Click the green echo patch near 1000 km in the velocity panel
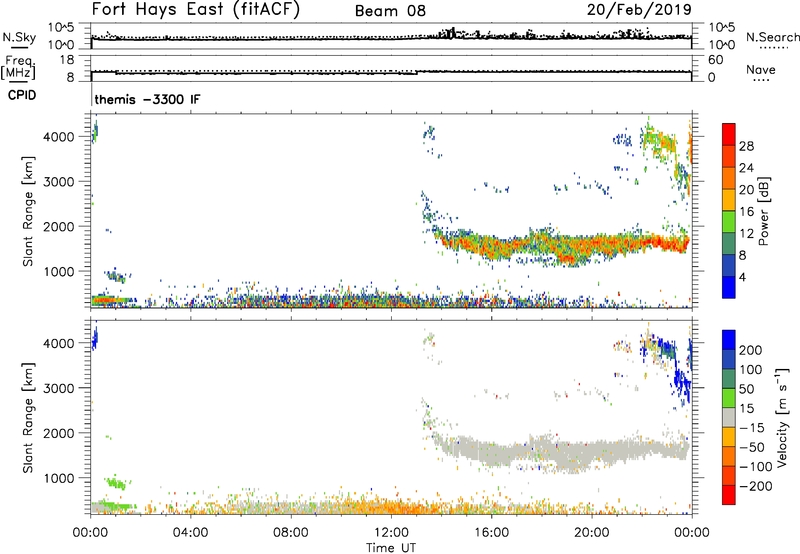This screenshot has width=800, height=554. tap(116, 482)
